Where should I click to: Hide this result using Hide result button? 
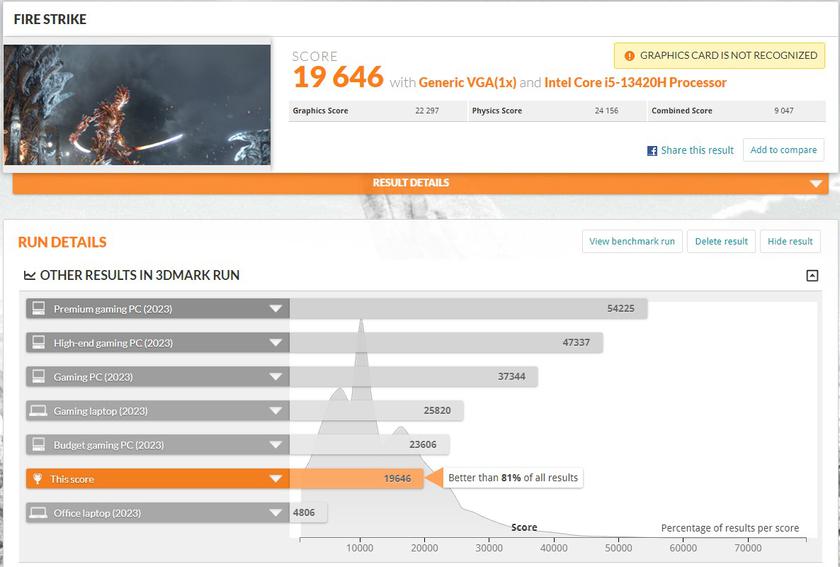790,241
